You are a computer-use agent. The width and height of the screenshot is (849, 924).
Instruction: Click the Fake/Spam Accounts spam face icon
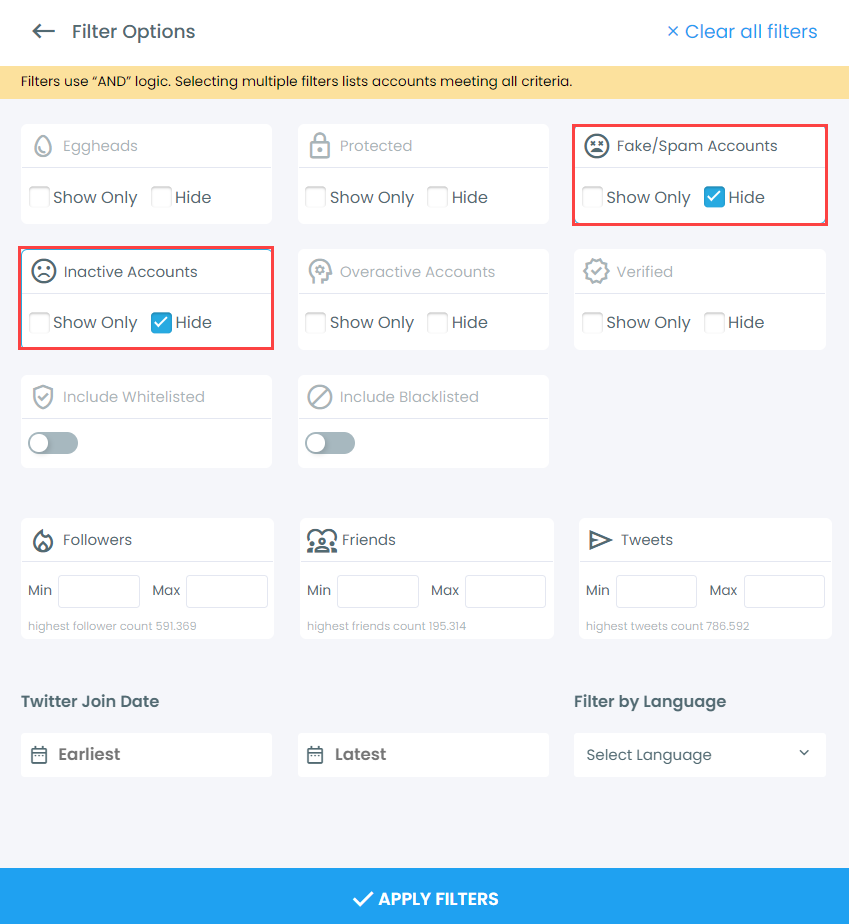[x=597, y=145]
